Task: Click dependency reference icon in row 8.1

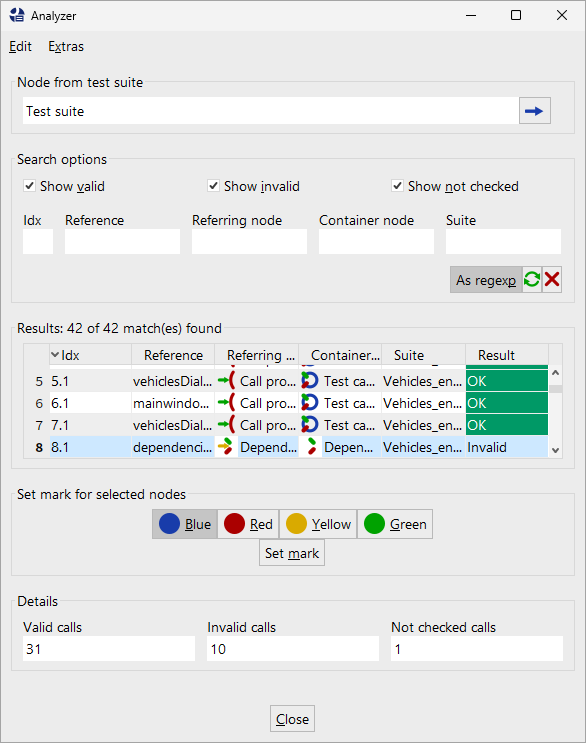Action: pyautogui.click(x=225, y=446)
